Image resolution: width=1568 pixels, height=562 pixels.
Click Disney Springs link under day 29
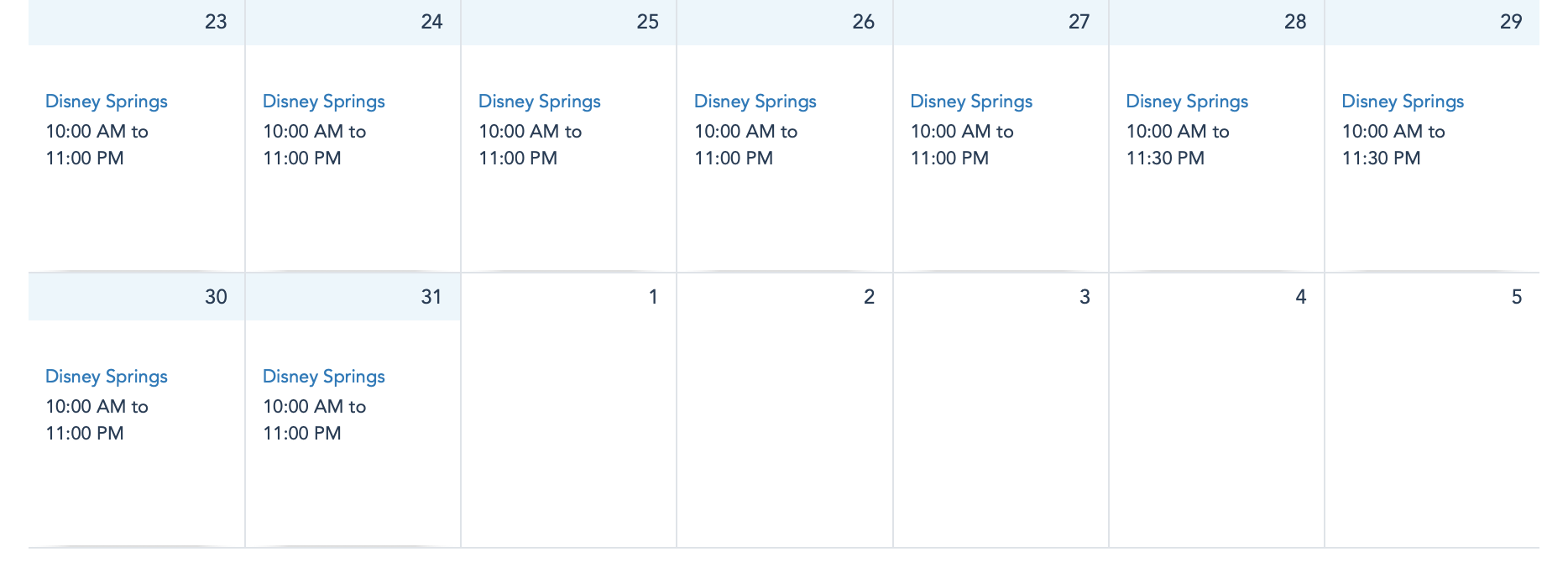tap(1403, 101)
